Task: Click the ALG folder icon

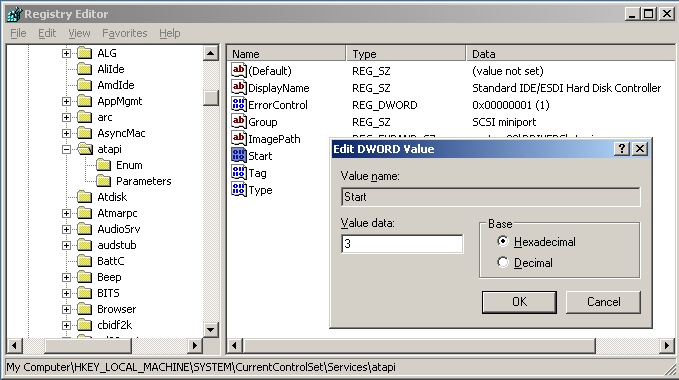Action: [x=84, y=53]
